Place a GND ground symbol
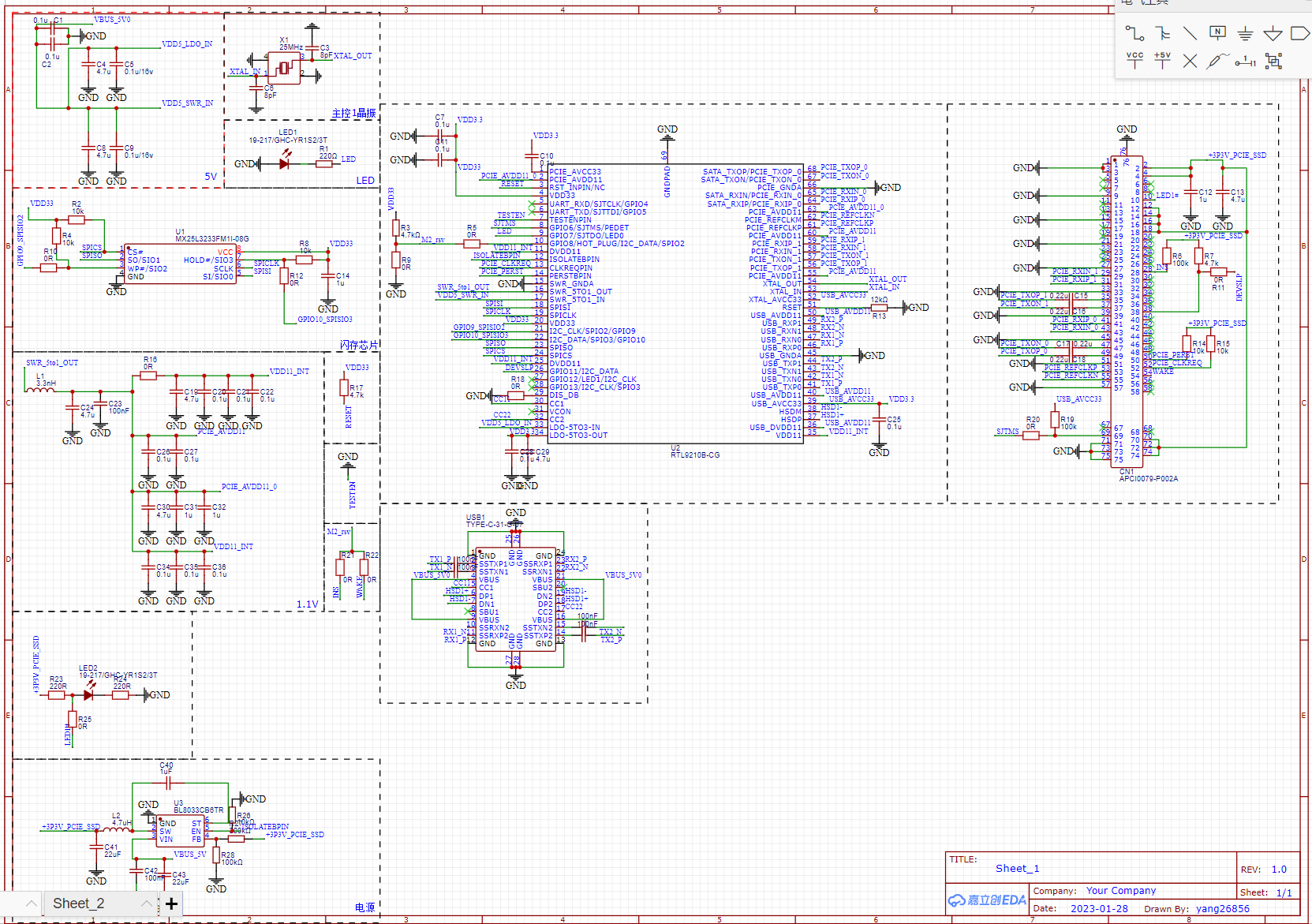The image size is (1312, 924). pyautogui.click(x=1245, y=33)
